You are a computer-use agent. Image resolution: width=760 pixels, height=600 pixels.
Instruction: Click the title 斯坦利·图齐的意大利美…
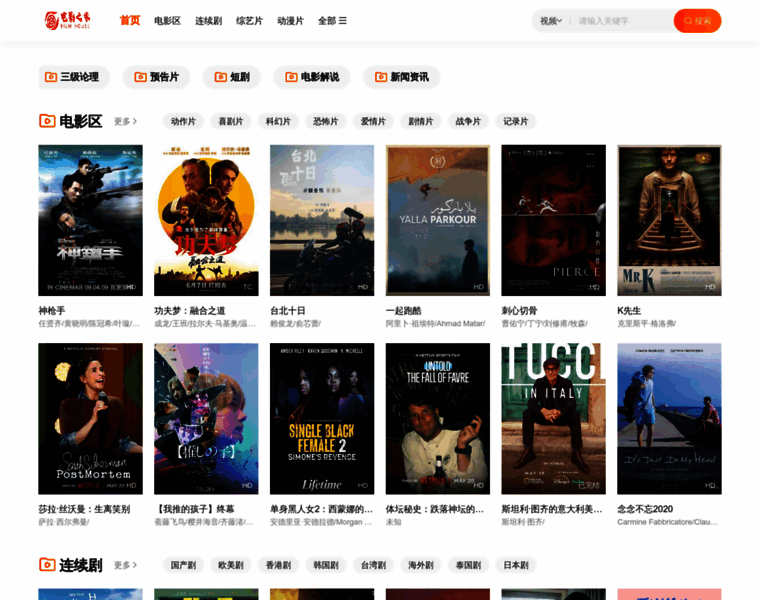tap(552, 509)
